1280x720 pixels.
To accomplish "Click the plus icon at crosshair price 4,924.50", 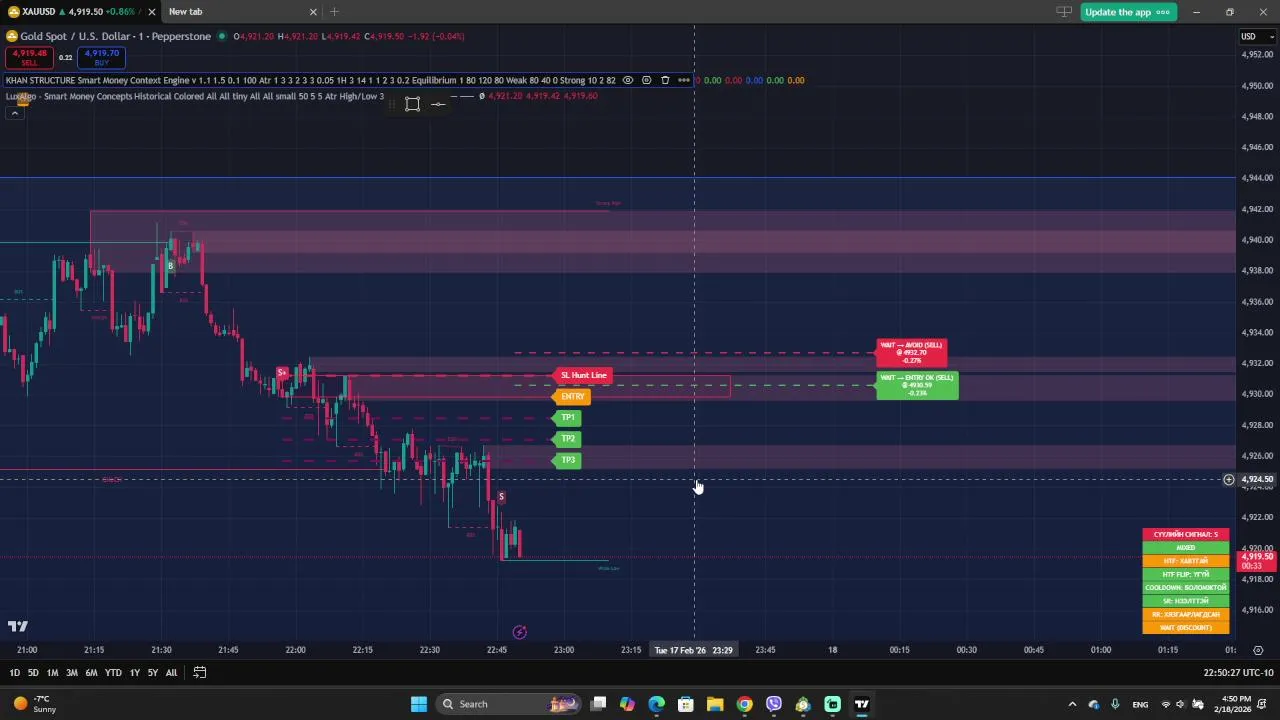I will coord(1229,480).
